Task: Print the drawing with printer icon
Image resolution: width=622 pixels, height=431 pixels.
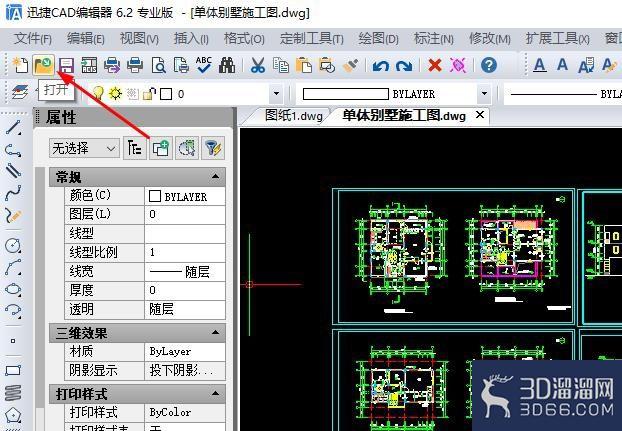Action: point(135,65)
